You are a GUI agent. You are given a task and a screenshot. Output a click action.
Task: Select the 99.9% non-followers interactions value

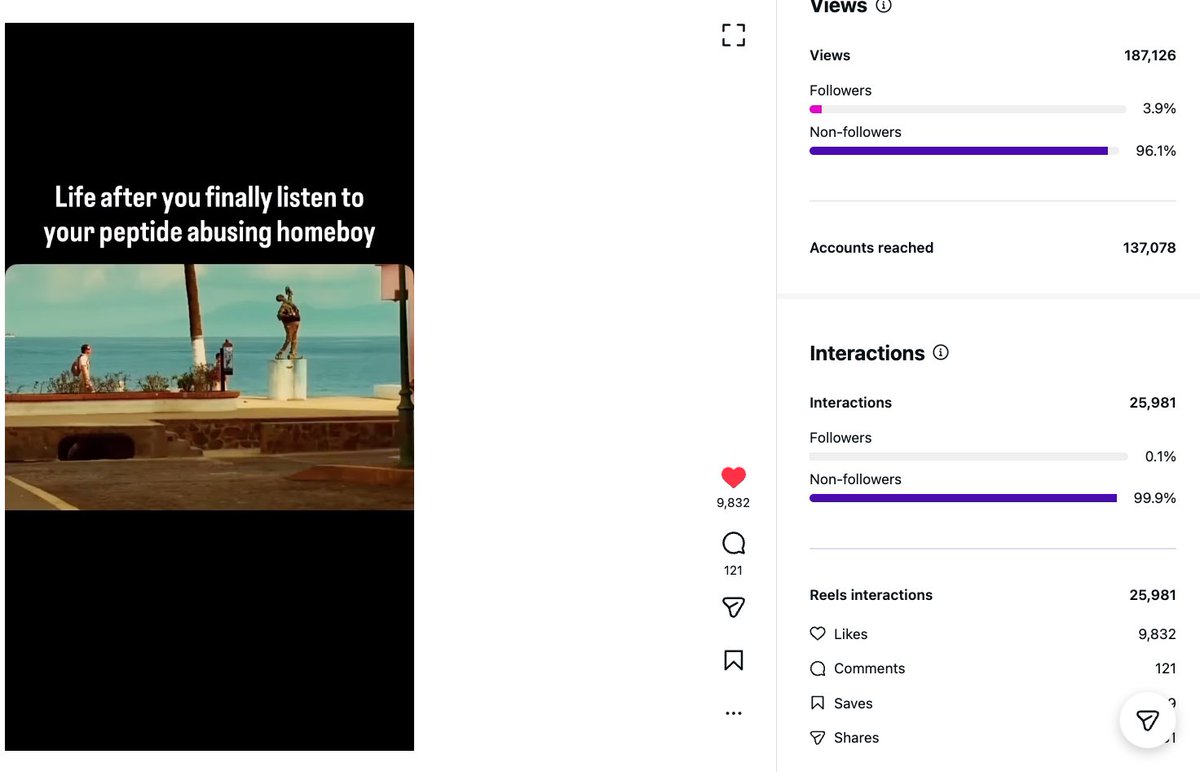click(x=1155, y=498)
